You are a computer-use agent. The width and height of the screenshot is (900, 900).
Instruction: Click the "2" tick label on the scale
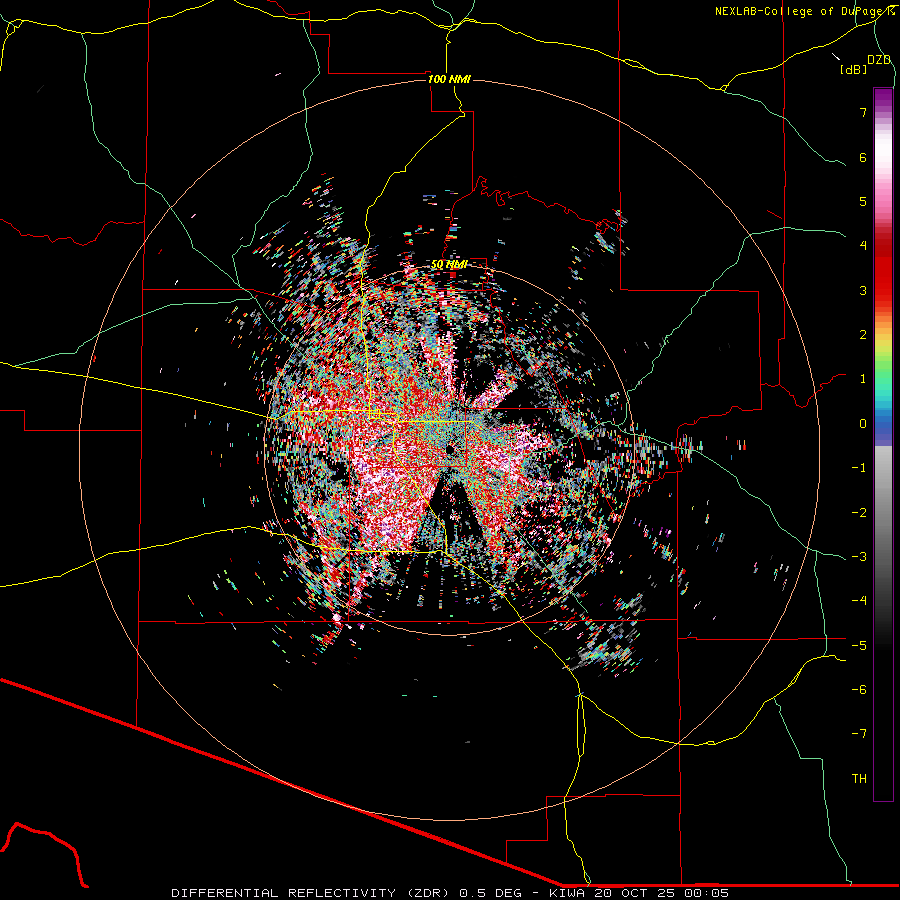(863, 335)
